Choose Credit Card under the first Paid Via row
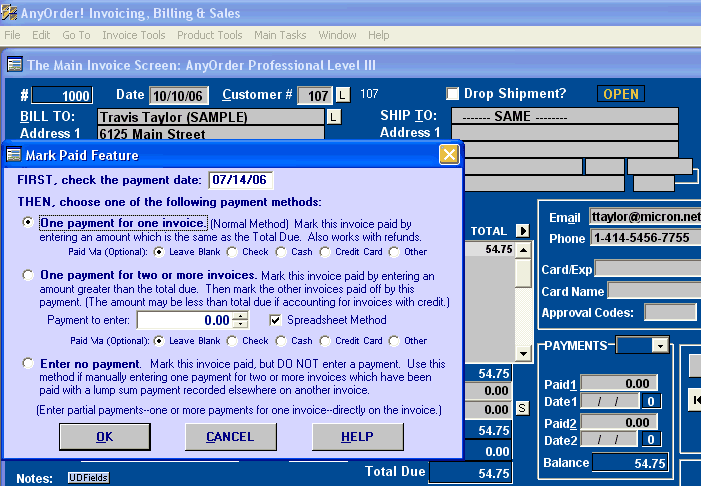 pos(325,252)
